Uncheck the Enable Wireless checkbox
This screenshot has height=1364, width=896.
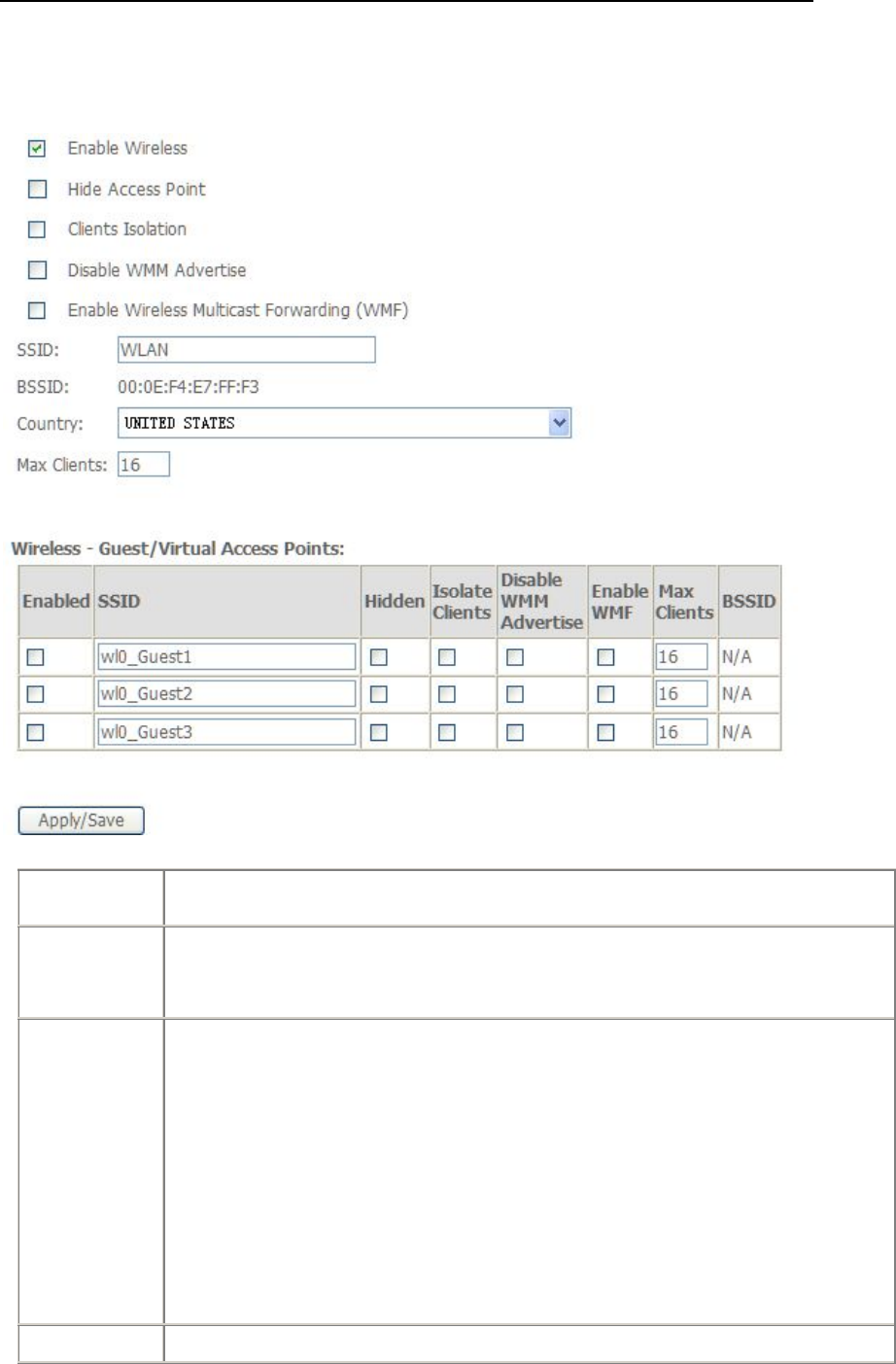[x=37, y=149]
